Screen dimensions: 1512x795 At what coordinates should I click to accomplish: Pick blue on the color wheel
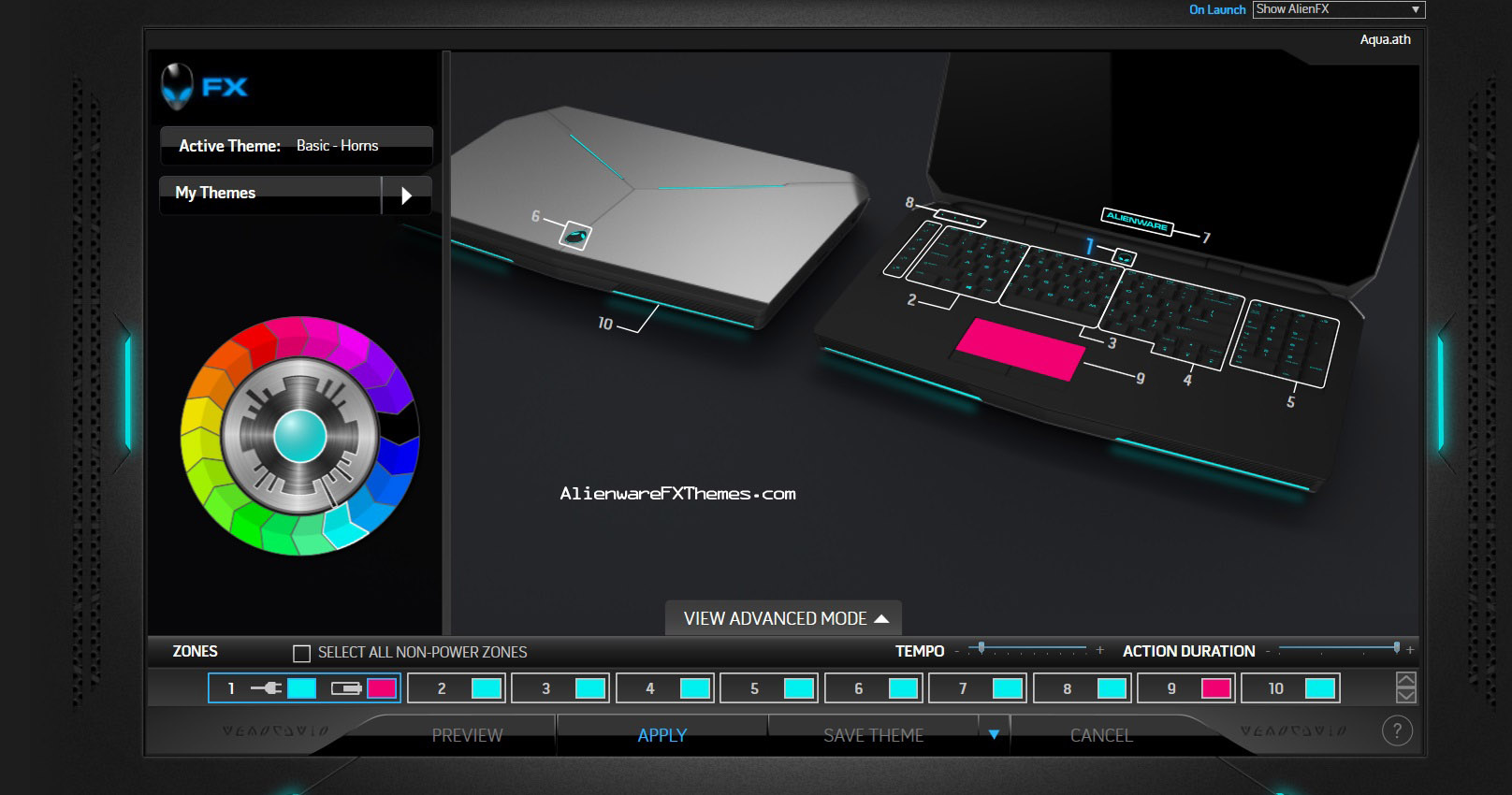[x=399, y=456]
